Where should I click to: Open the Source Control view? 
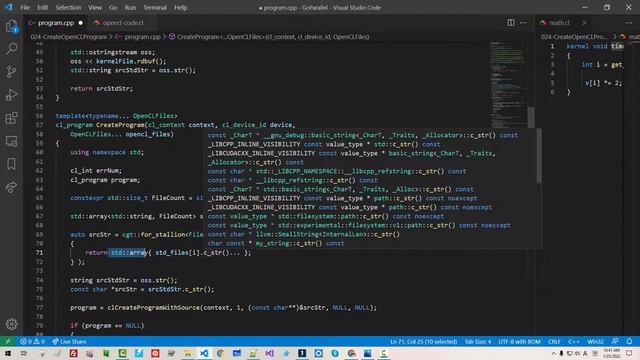[x=11, y=72]
